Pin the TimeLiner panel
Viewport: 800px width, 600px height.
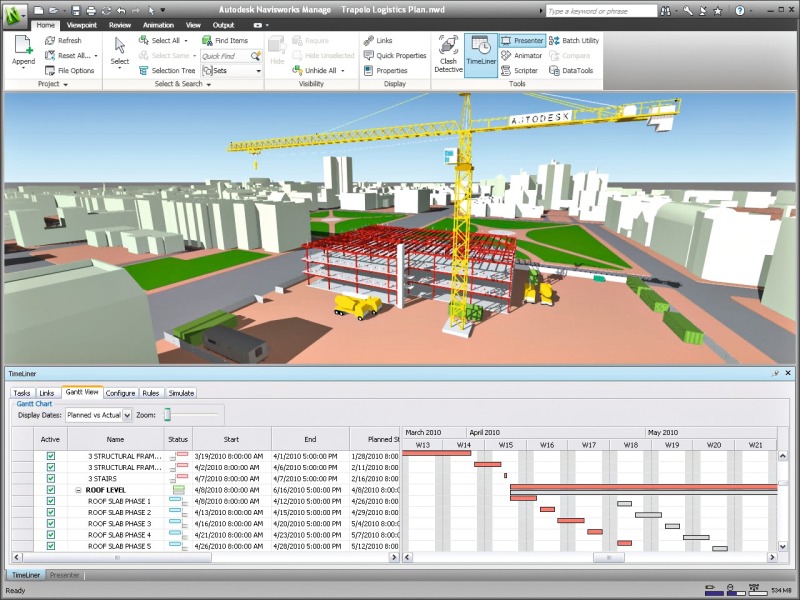(x=776, y=373)
